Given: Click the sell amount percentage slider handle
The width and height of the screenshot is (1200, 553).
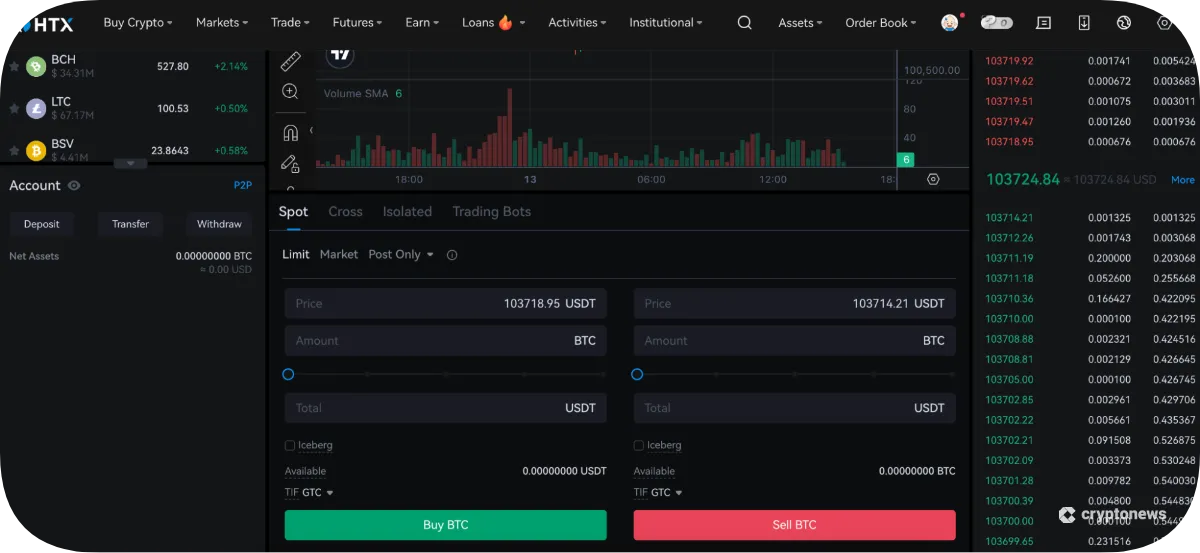Looking at the screenshot, I should coord(637,374).
